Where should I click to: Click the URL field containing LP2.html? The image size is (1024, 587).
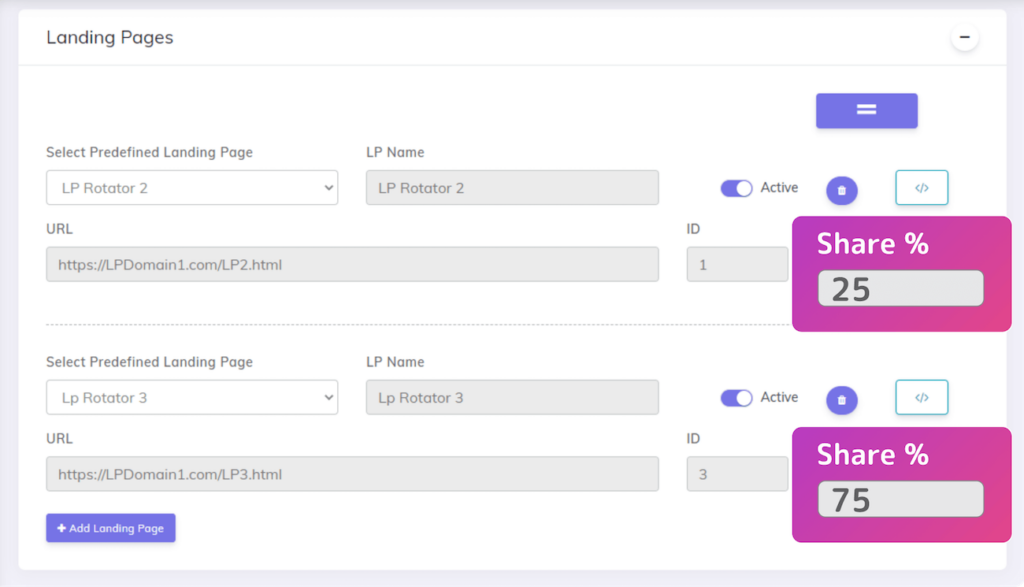coord(352,264)
